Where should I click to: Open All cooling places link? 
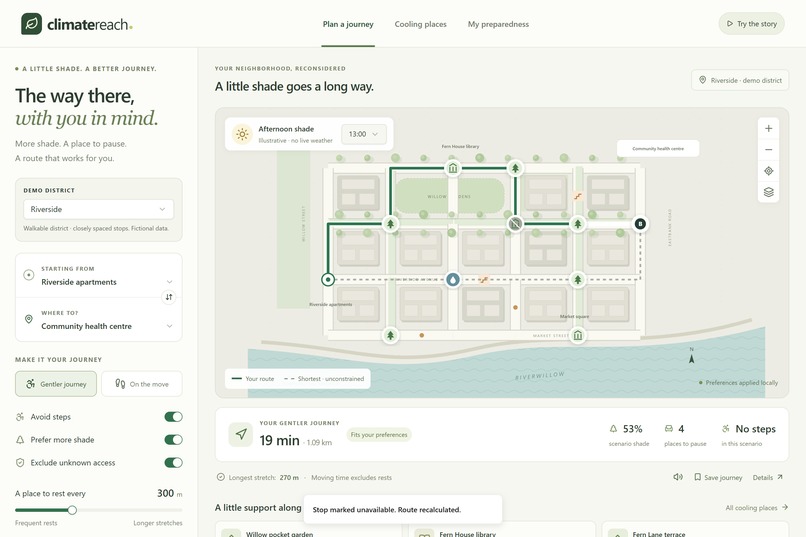pyautogui.click(x=756, y=508)
